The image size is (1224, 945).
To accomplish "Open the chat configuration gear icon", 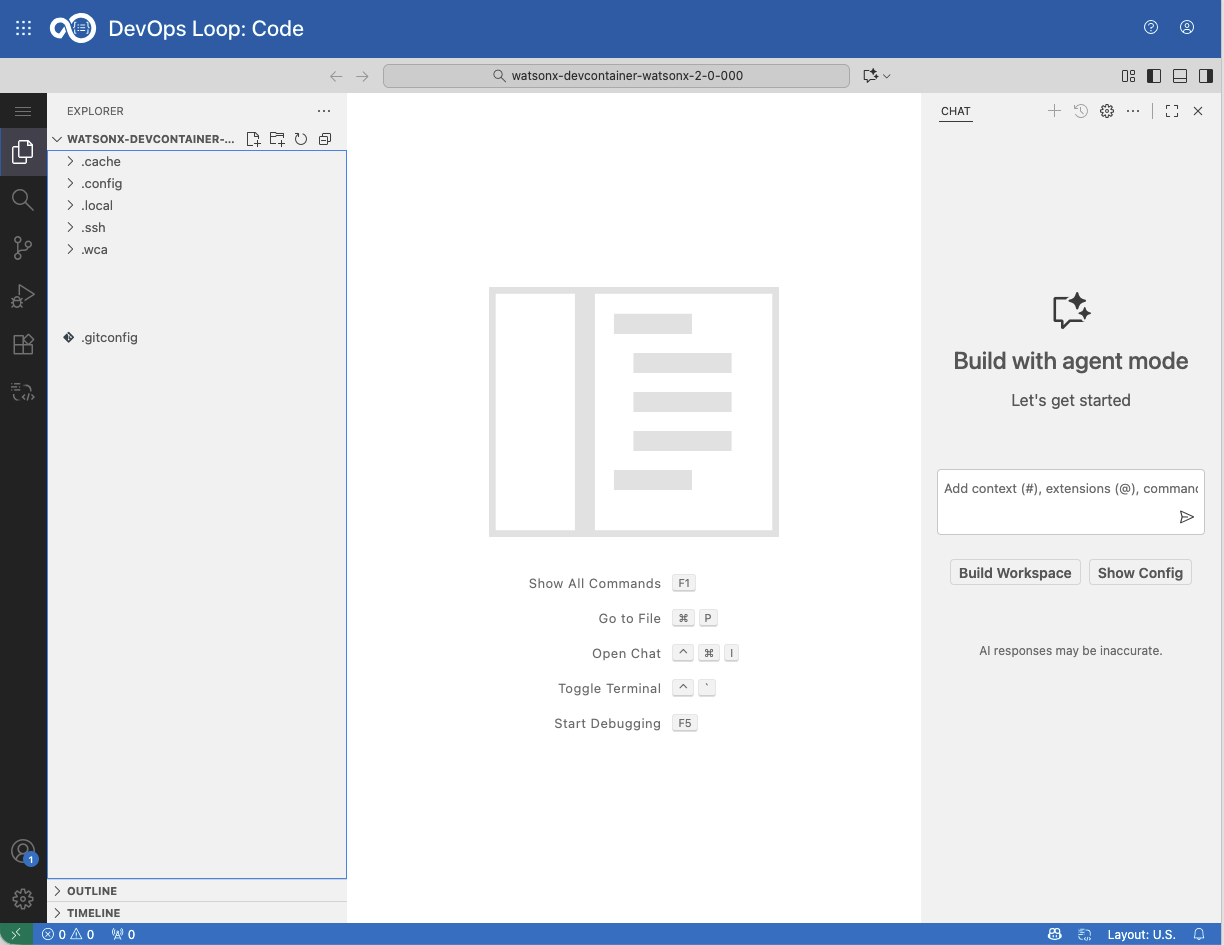I will coord(1106,111).
